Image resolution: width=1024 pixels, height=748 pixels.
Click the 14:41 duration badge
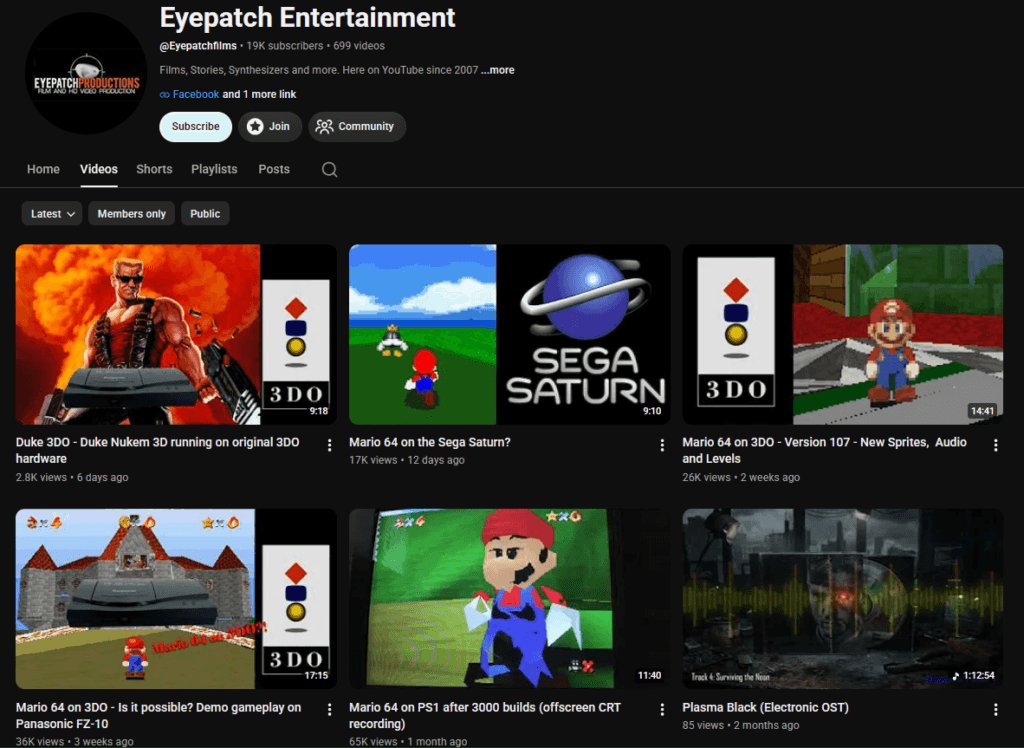[982, 412]
